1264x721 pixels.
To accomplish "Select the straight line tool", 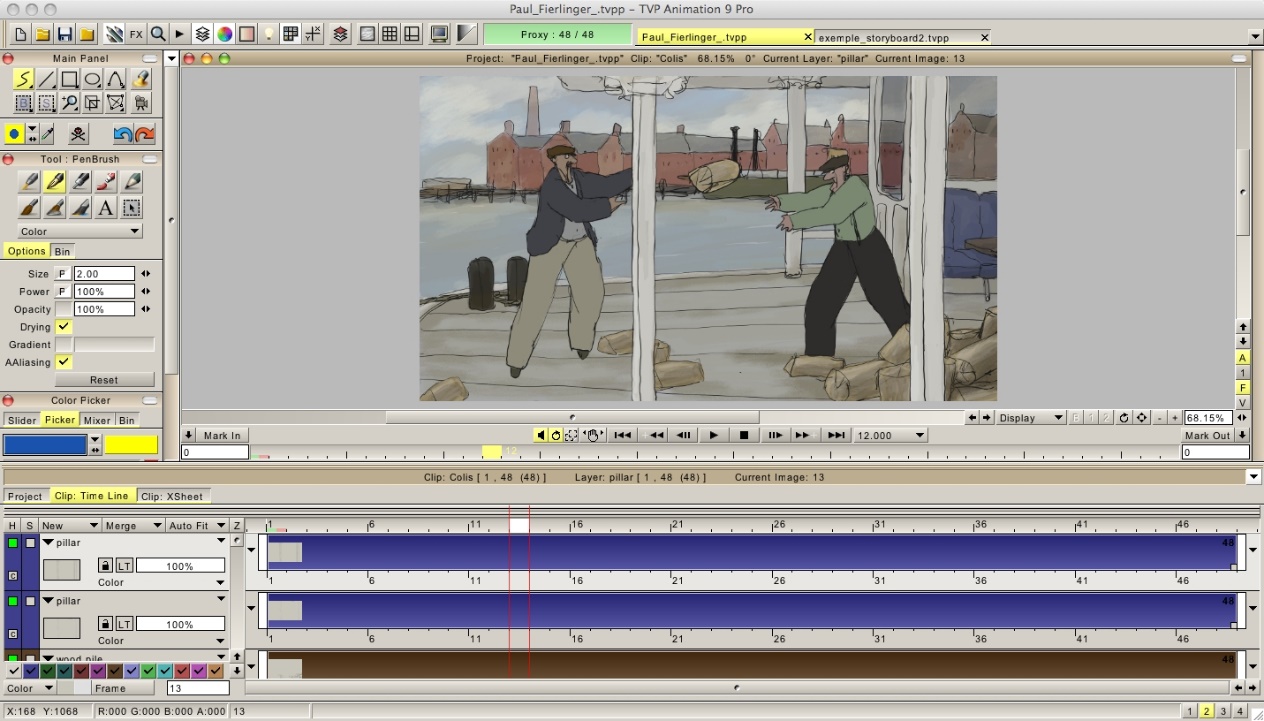I will [47, 79].
